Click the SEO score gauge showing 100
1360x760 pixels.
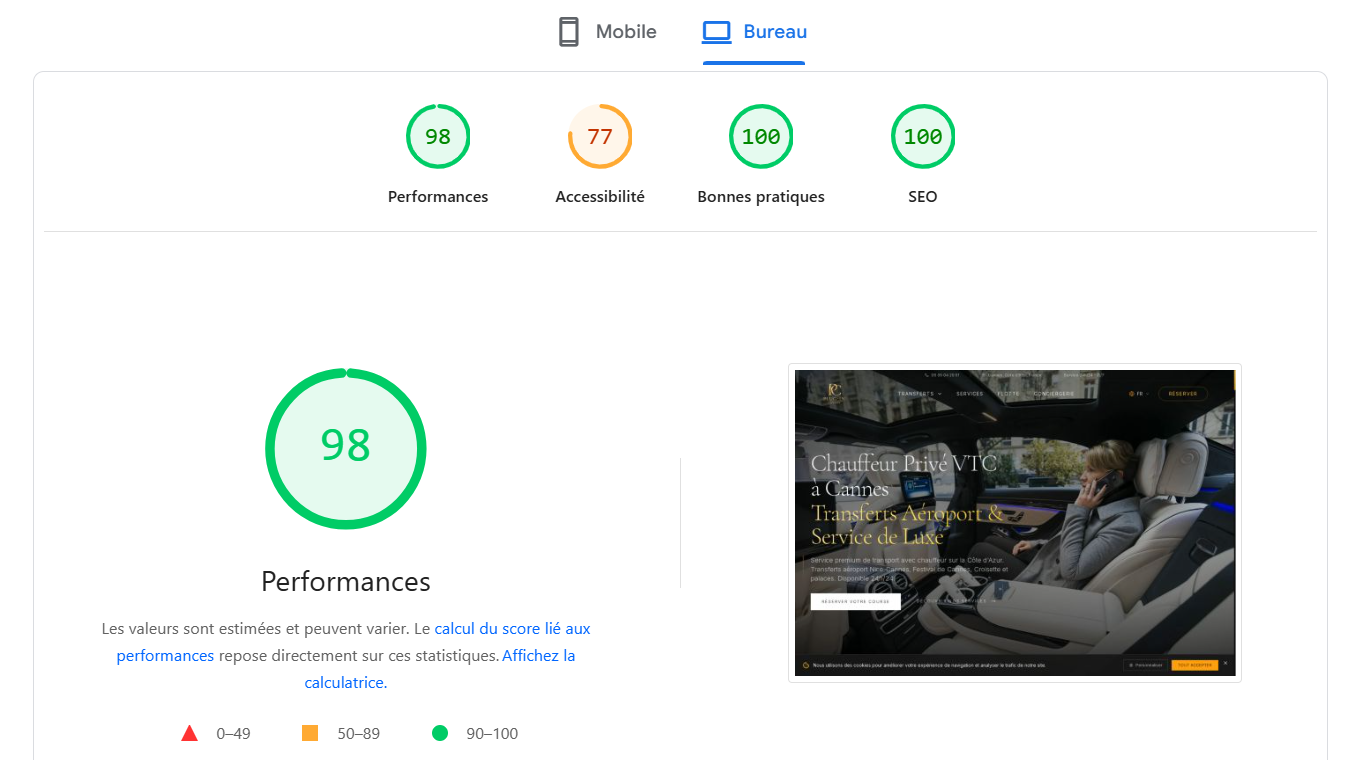tap(922, 136)
